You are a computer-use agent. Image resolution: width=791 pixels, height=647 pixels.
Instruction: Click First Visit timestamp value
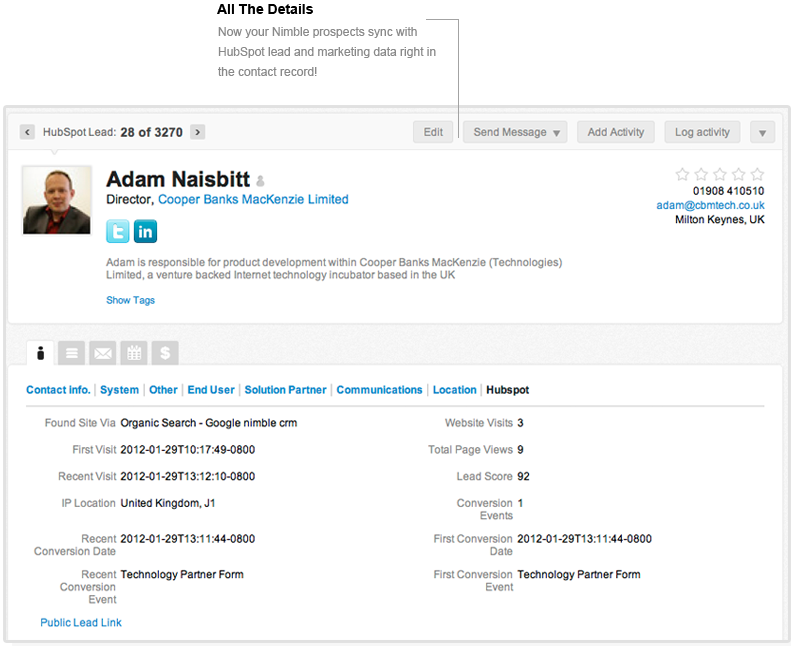tap(188, 450)
